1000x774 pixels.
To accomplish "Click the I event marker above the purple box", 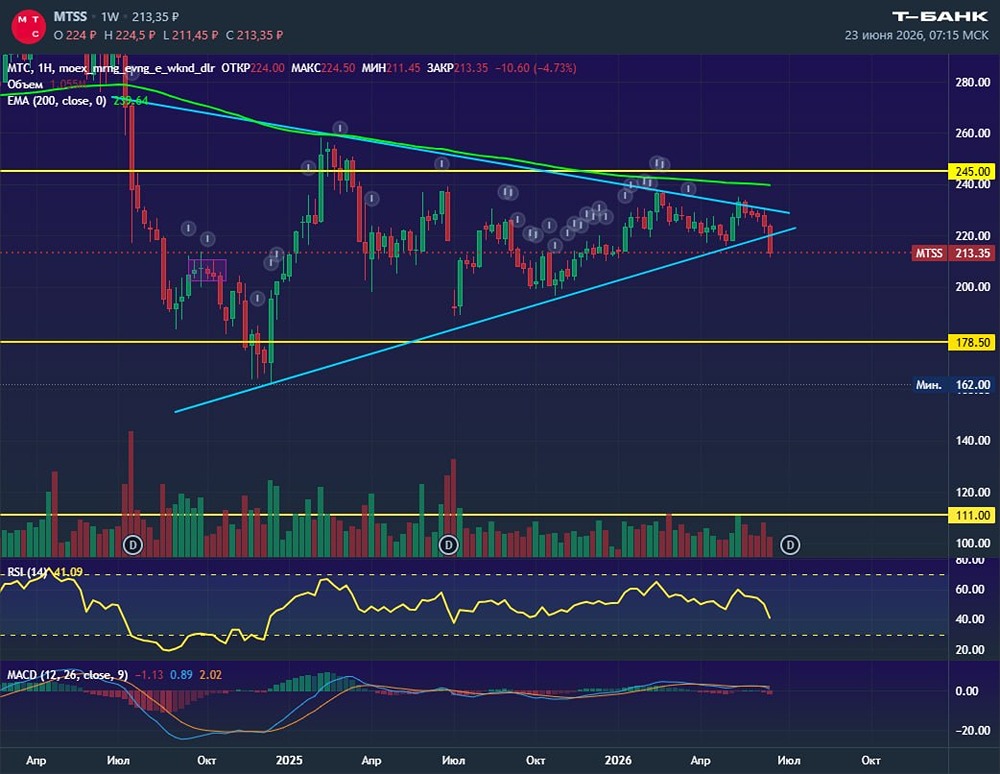I will (x=208, y=239).
